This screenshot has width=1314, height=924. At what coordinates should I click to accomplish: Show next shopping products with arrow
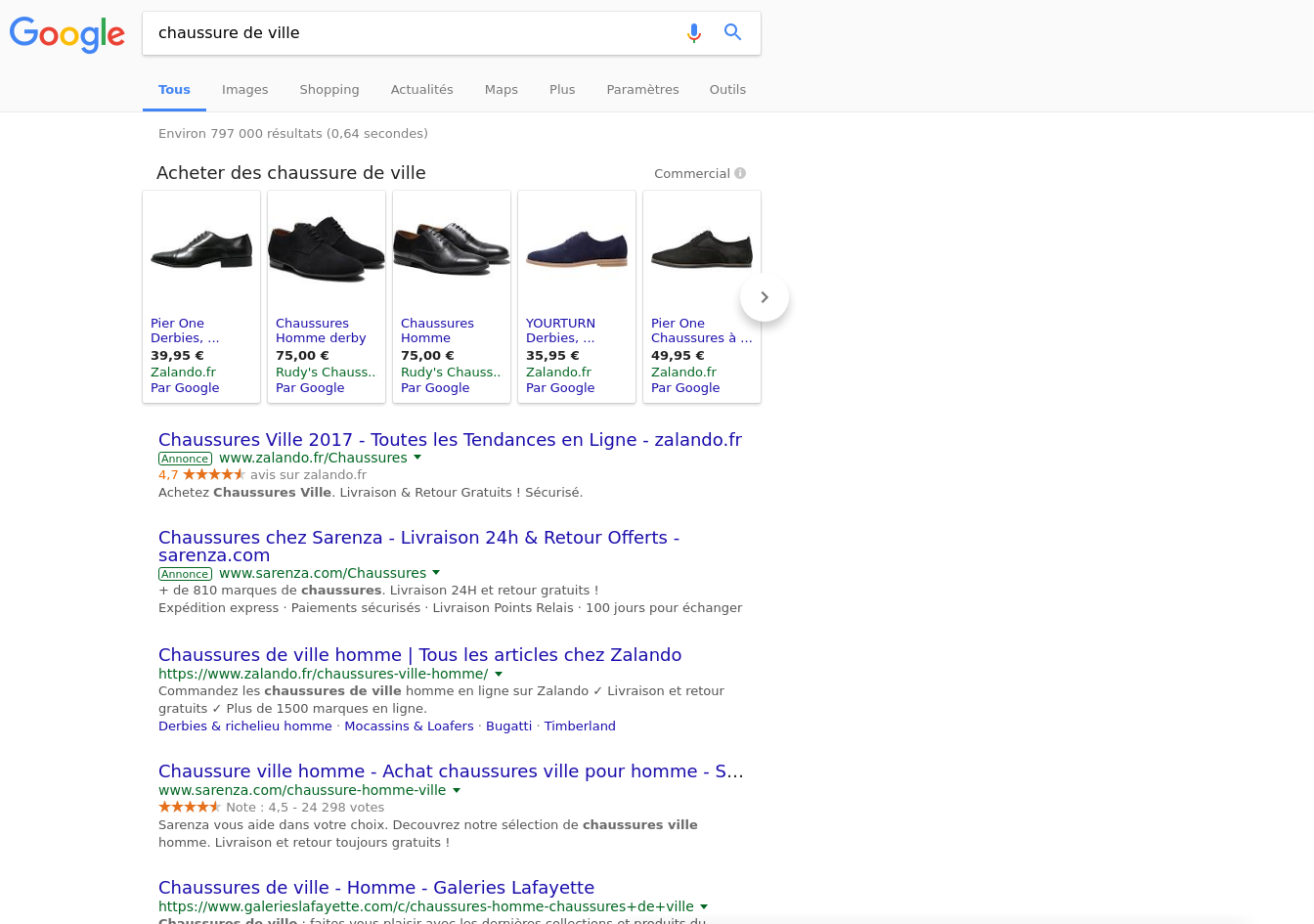(765, 297)
